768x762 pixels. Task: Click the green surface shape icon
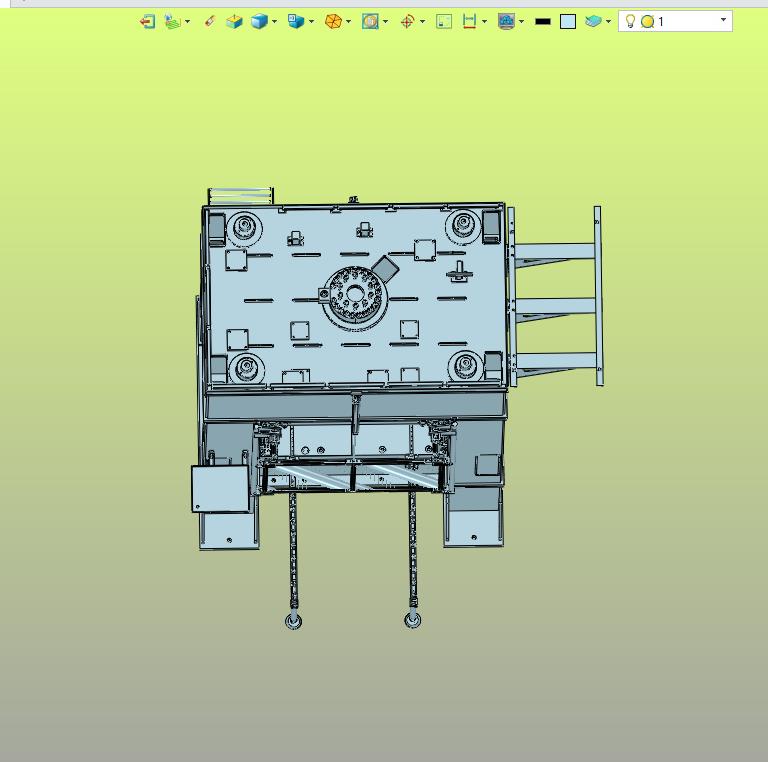click(x=593, y=22)
